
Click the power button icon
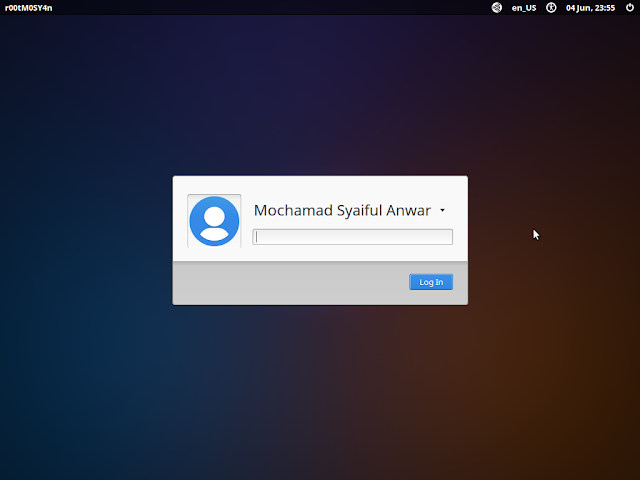(630, 7)
